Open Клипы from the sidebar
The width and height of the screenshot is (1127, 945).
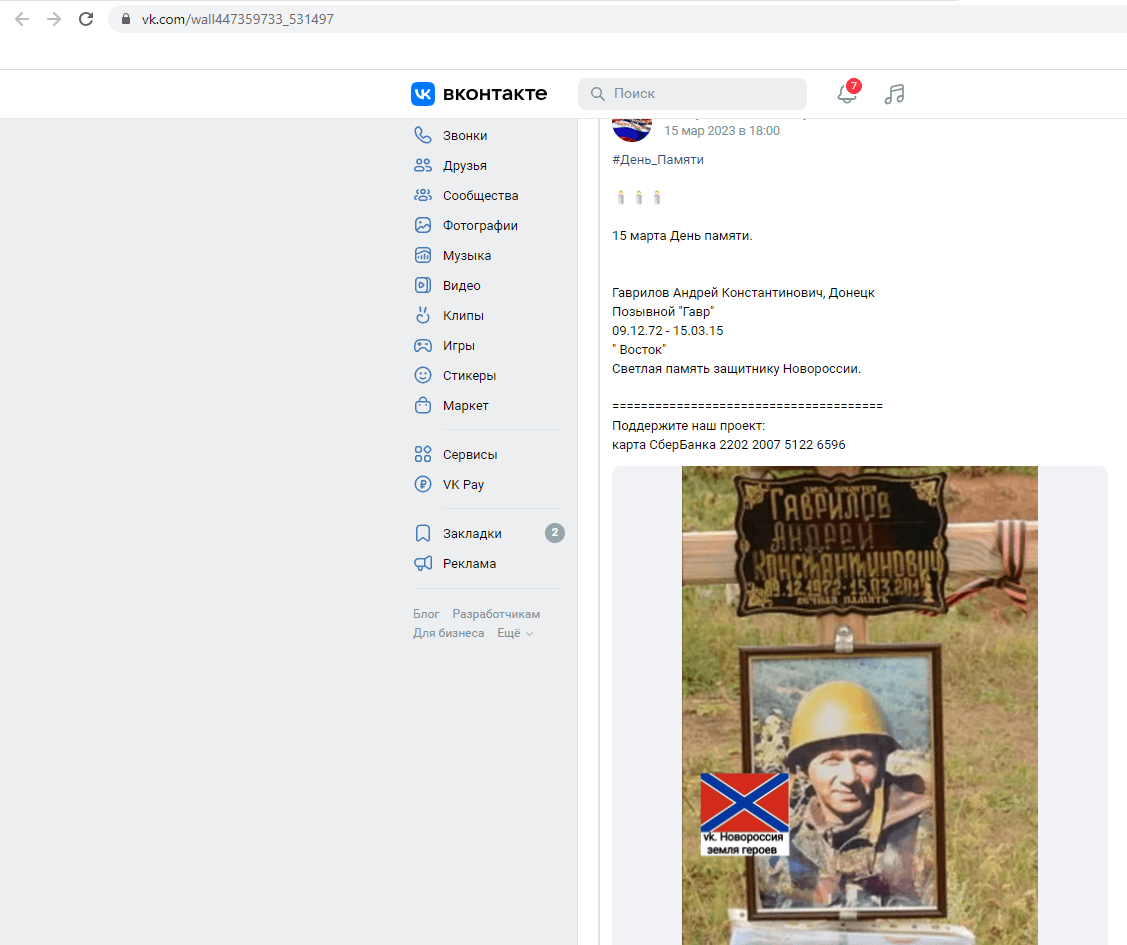463,316
